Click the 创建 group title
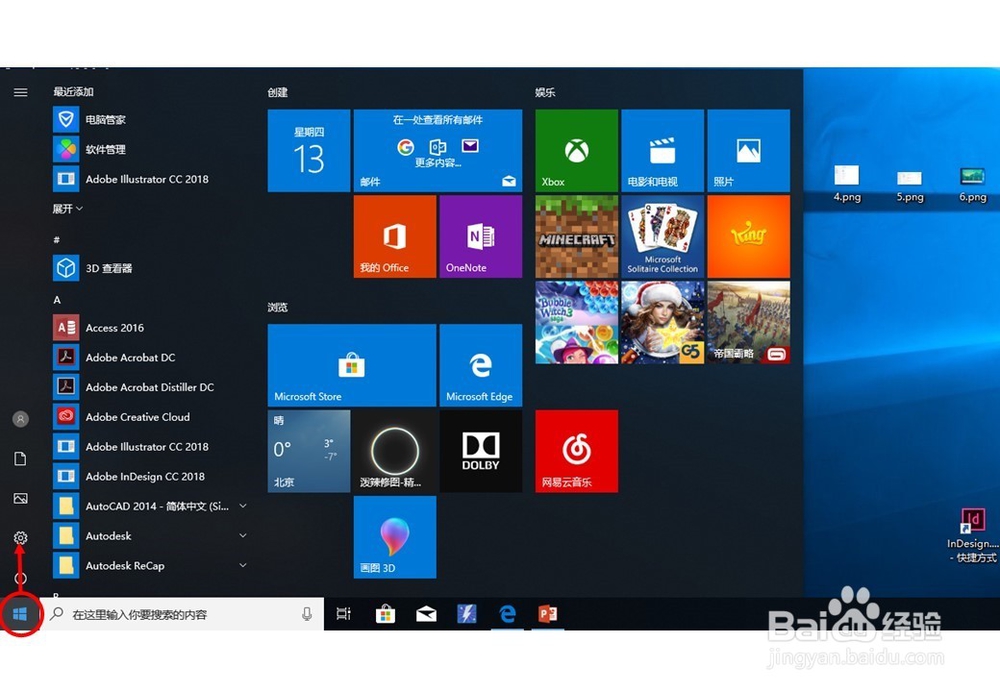The height and width of the screenshot is (692, 1000). point(277,92)
